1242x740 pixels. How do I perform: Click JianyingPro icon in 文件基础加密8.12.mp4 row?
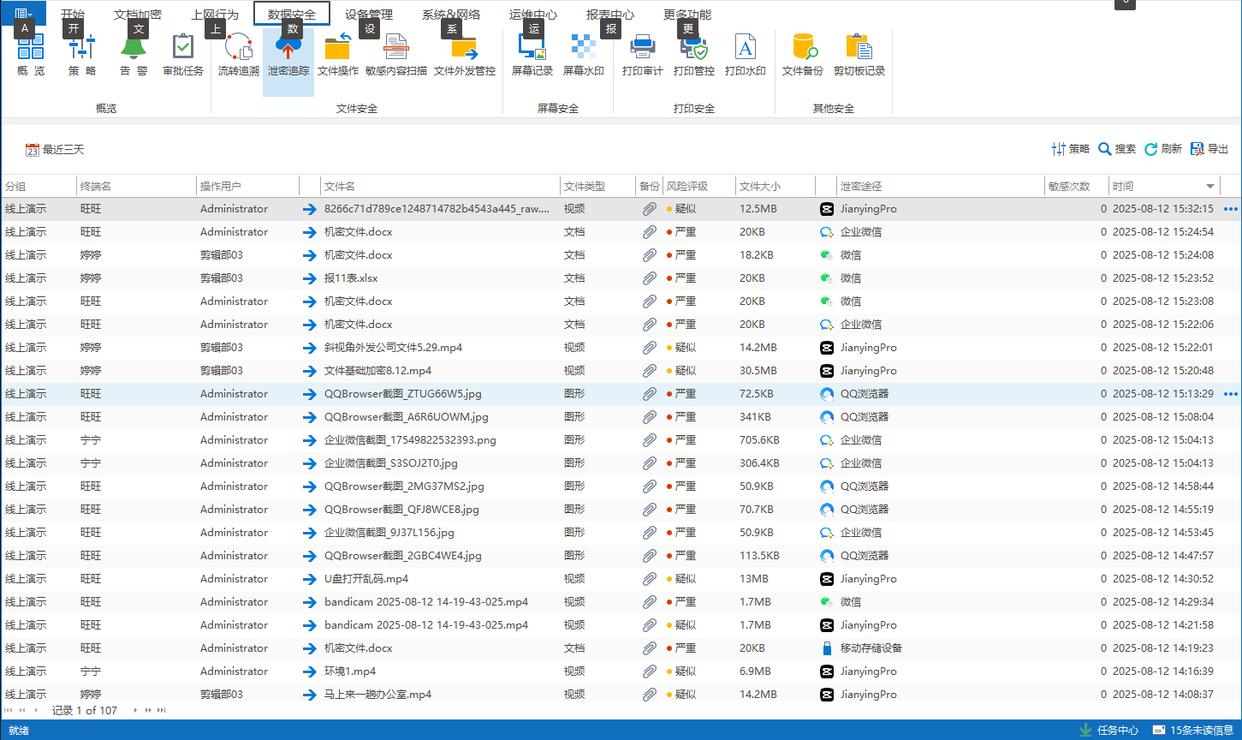pos(827,371)
